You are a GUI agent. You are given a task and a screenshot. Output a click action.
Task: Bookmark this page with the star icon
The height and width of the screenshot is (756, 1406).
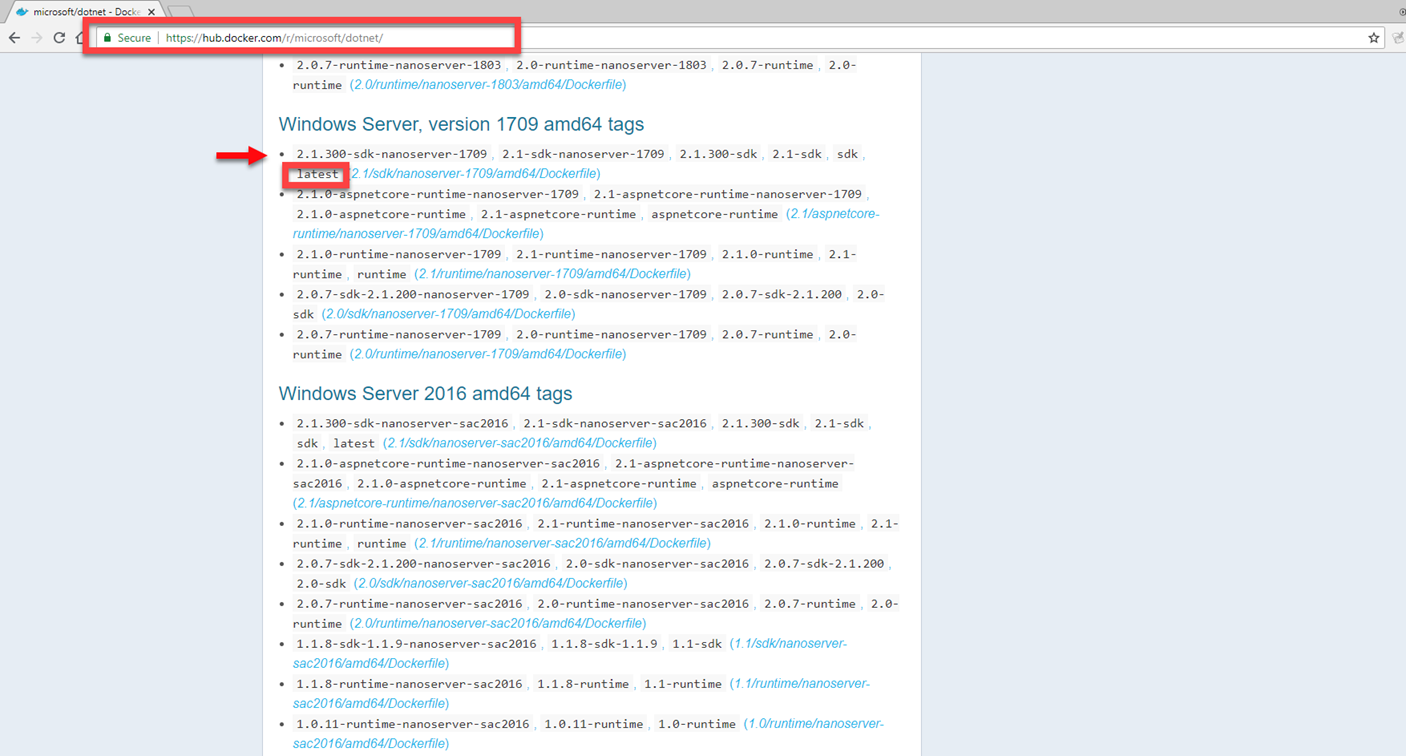1373,38
